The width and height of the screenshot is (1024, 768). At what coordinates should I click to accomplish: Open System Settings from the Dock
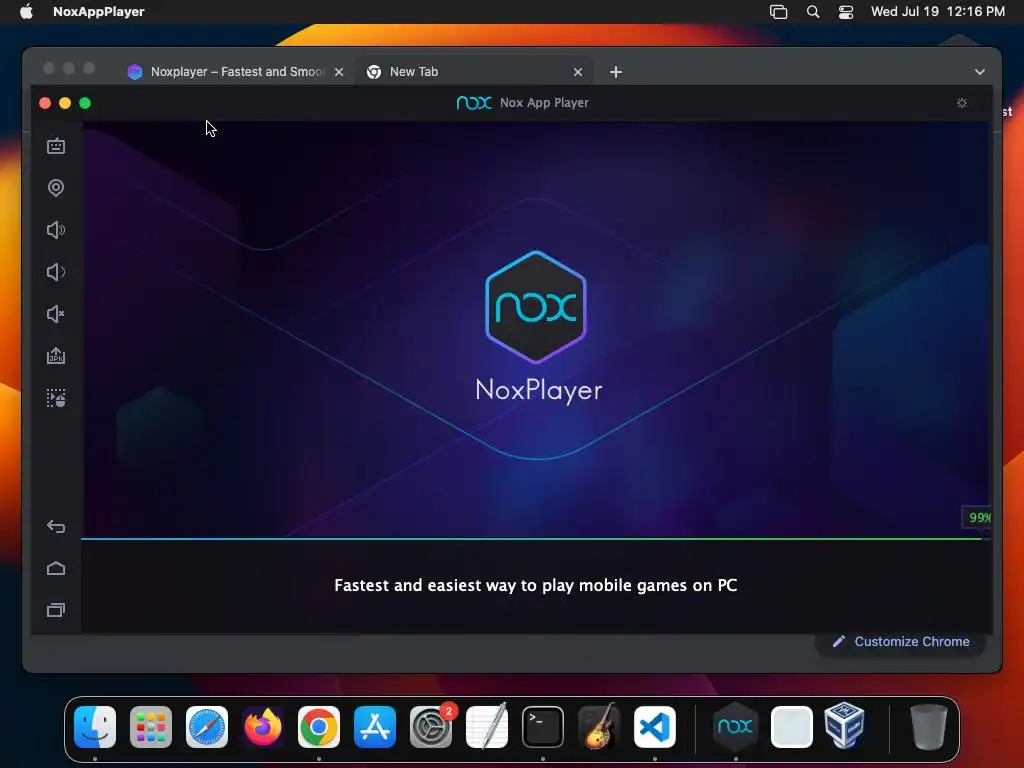431,727
